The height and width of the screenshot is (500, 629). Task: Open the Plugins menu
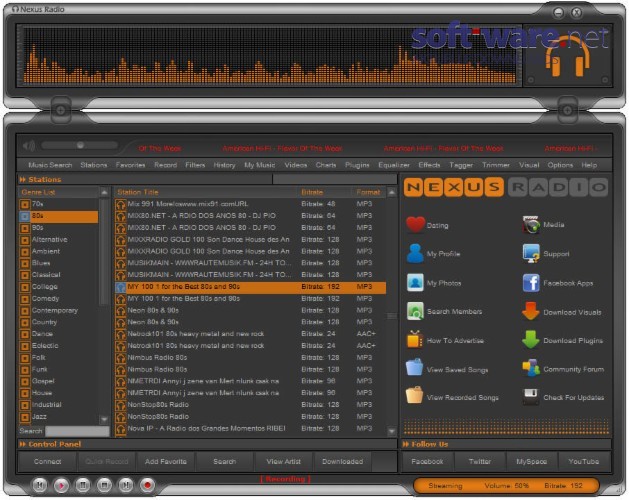coord(357,165)
